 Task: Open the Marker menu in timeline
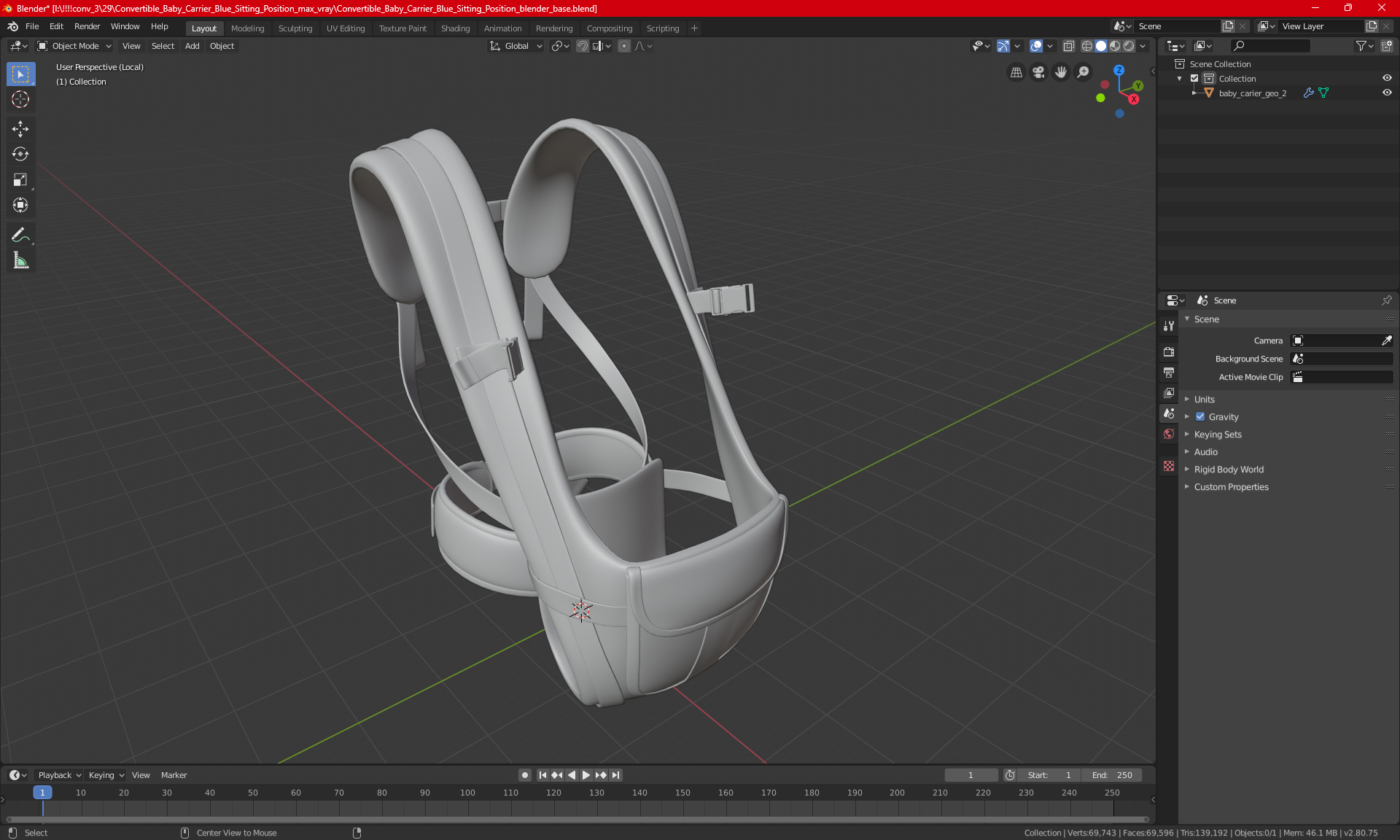click(x=174, y=775)
